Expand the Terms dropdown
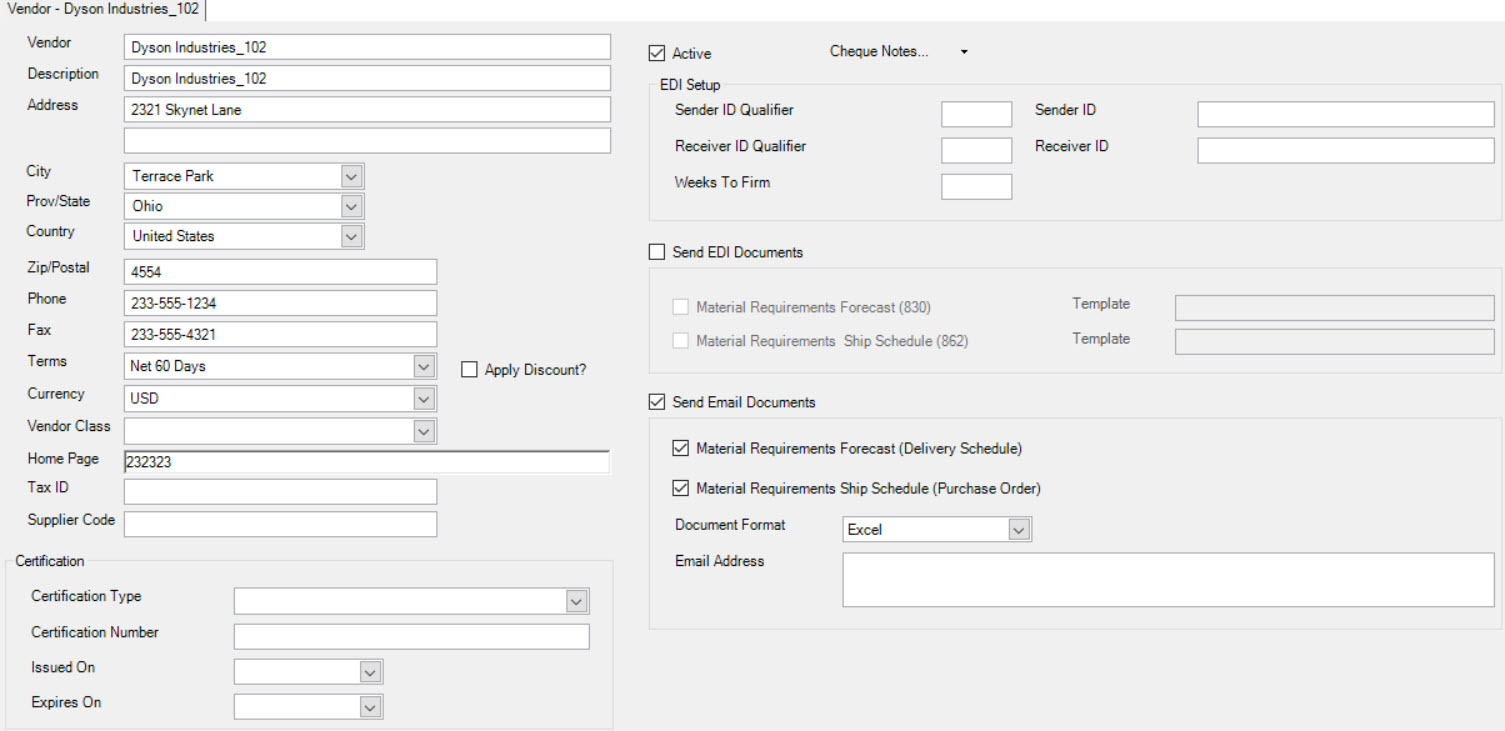The height and width of the screenshot is (731, 1505). coord(424,366)
